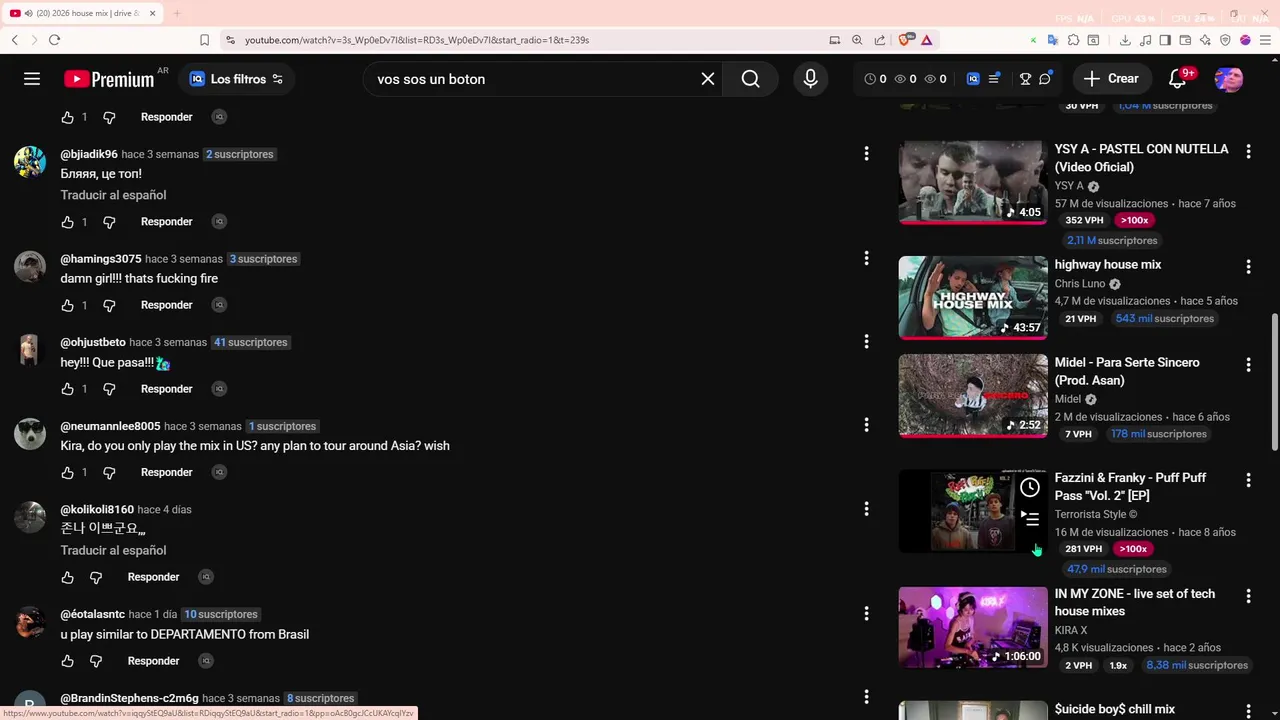Open browser downloads

point(1125,40)
